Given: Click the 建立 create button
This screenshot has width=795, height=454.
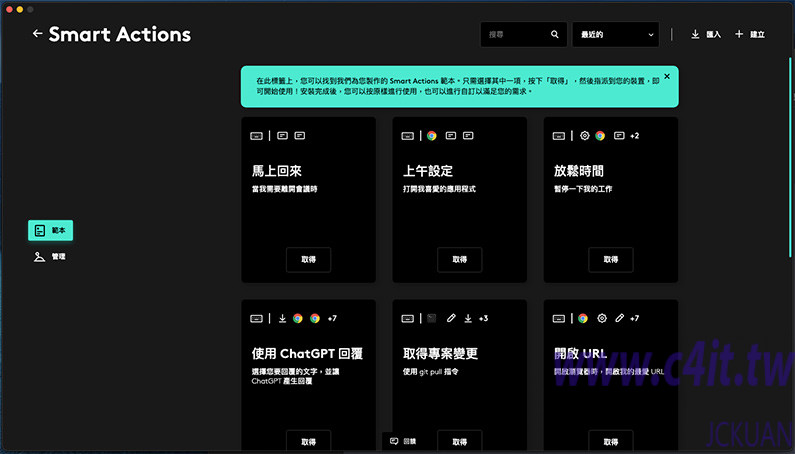Looking at the screenshot, I should (x=749, y=34).
